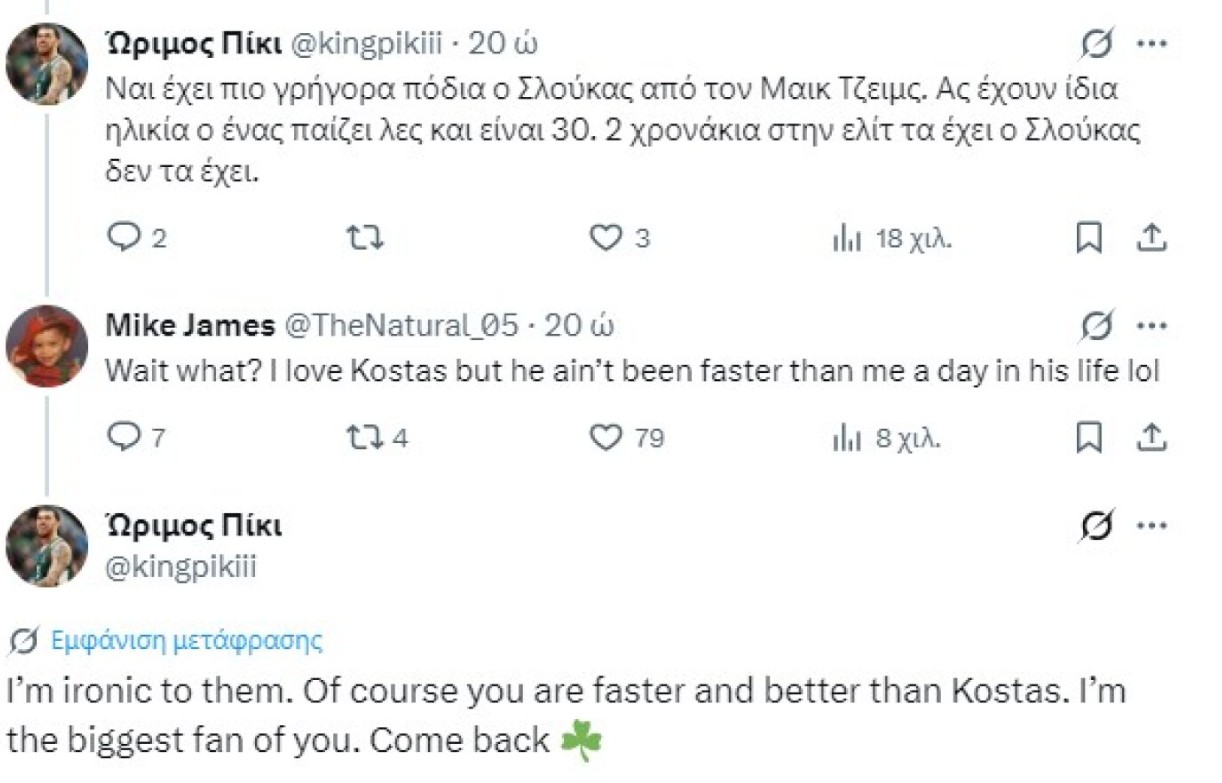The width and height of the screenshot is (1222, 783).
Task: Retweet the first Ώριμος Πίκι tweet
Action: (x=360, y=238)
